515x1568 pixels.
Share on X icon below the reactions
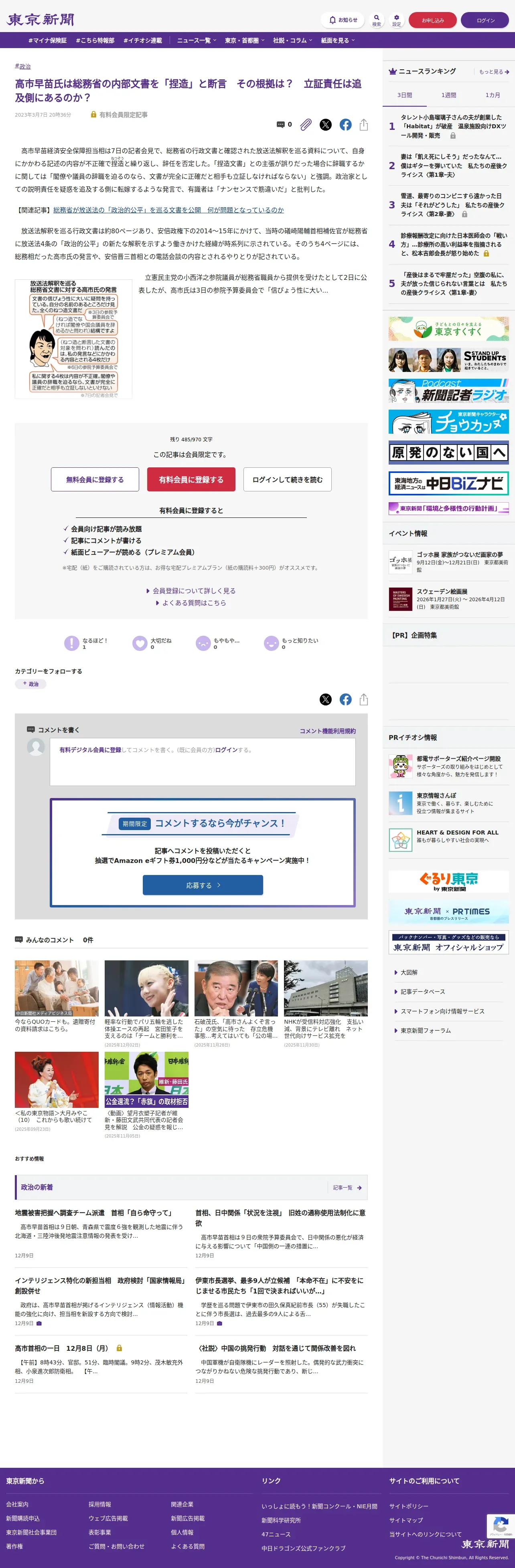pyautogui.click(x=326, y=699)
